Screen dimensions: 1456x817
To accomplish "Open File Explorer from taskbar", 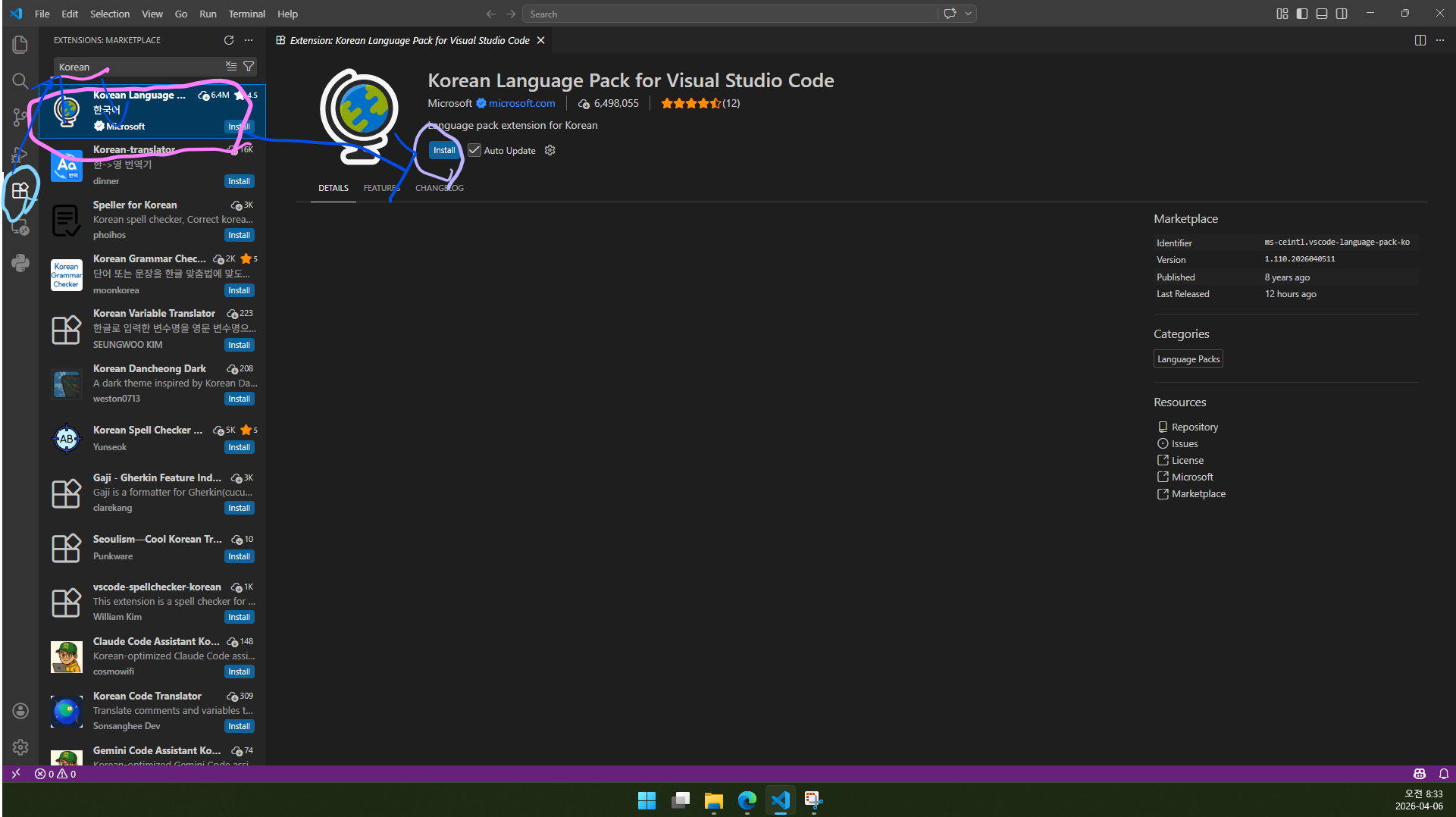I will point(713,800).
